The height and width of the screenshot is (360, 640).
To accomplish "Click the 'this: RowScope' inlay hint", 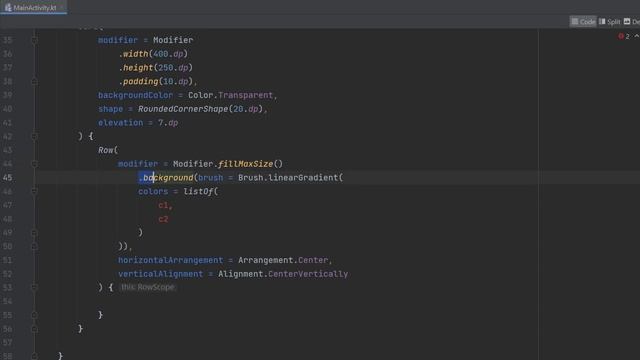I will coord(148,287).
